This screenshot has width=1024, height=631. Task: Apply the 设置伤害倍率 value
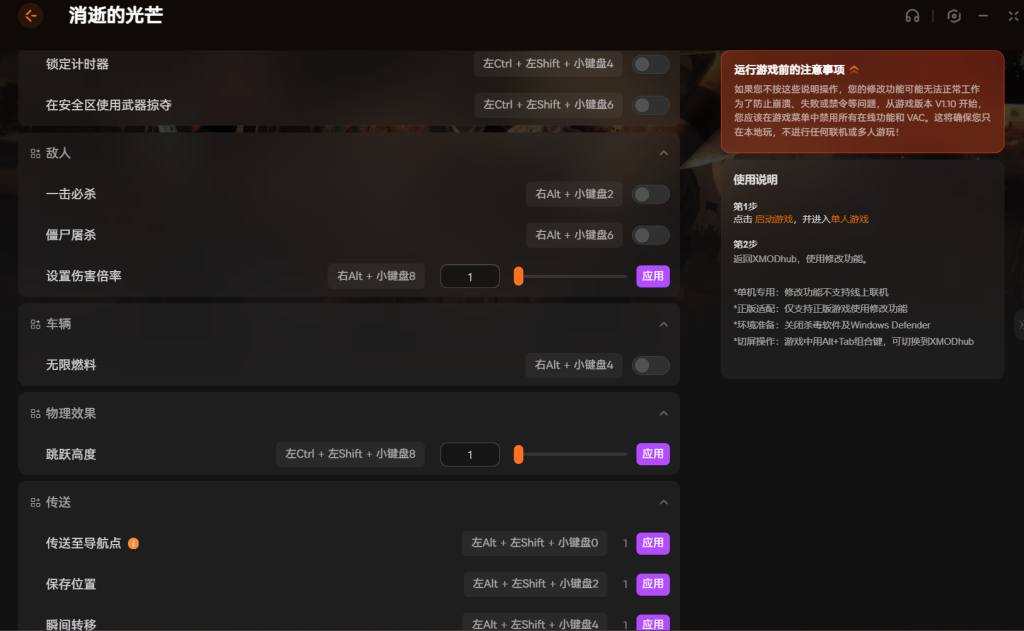pyautogui.click(x=653, y=276)
